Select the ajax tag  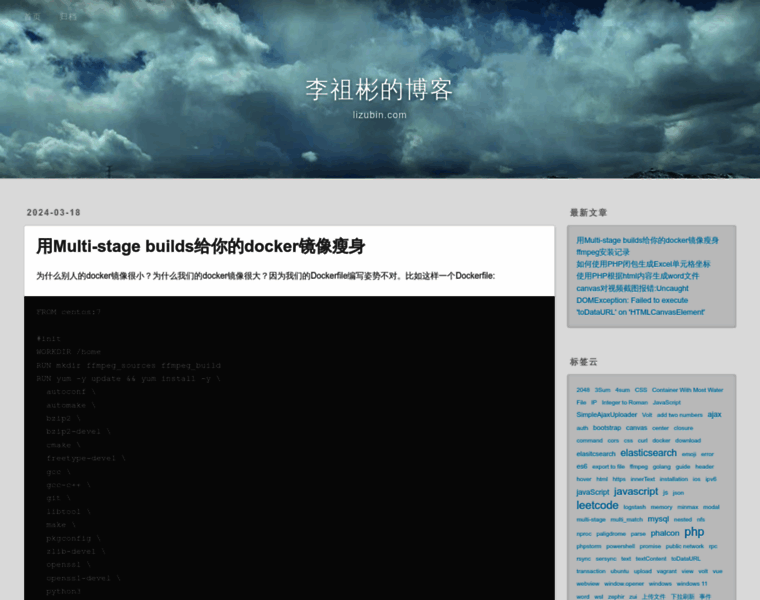coord(714,414)
